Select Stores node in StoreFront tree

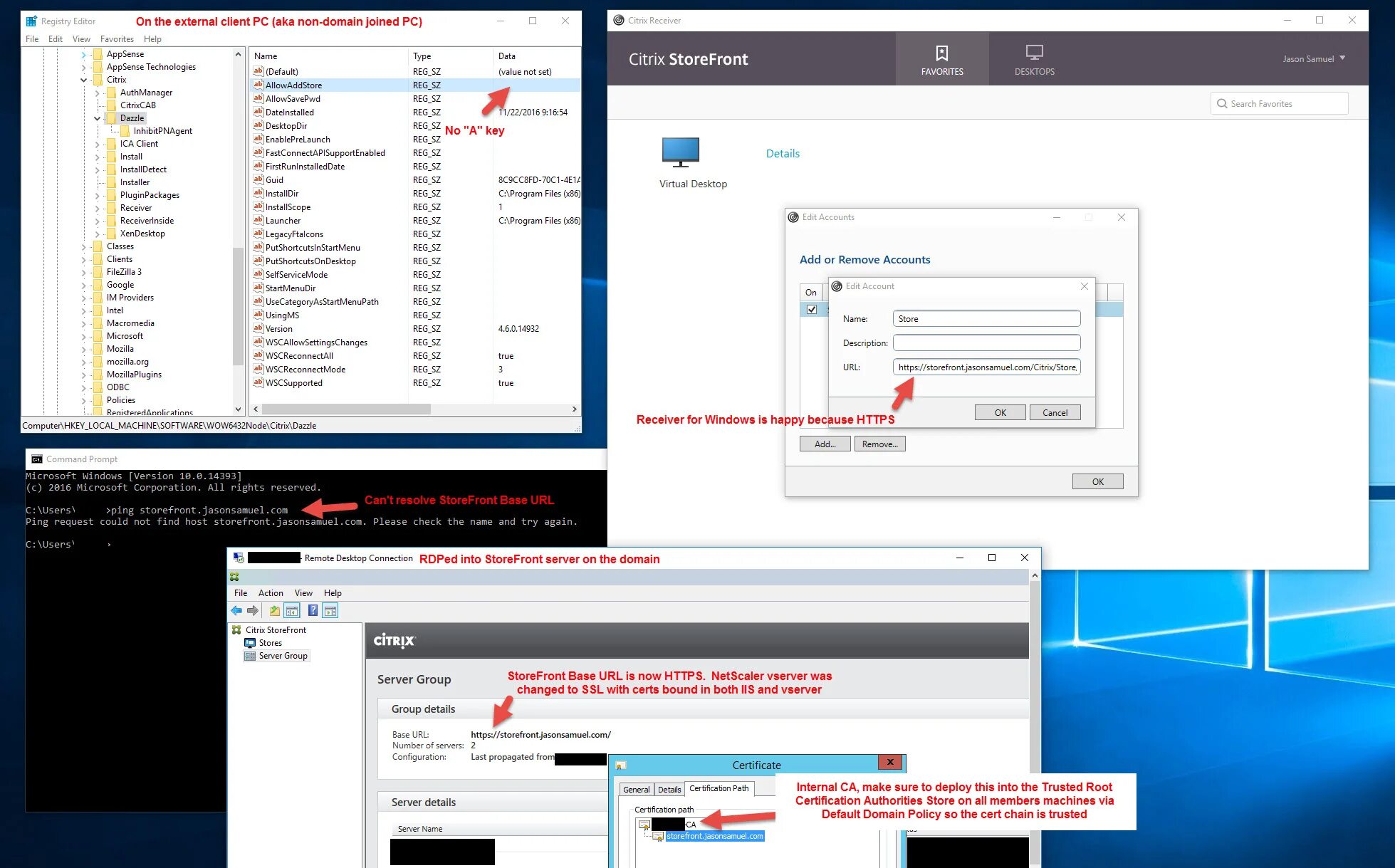point(270,642)
